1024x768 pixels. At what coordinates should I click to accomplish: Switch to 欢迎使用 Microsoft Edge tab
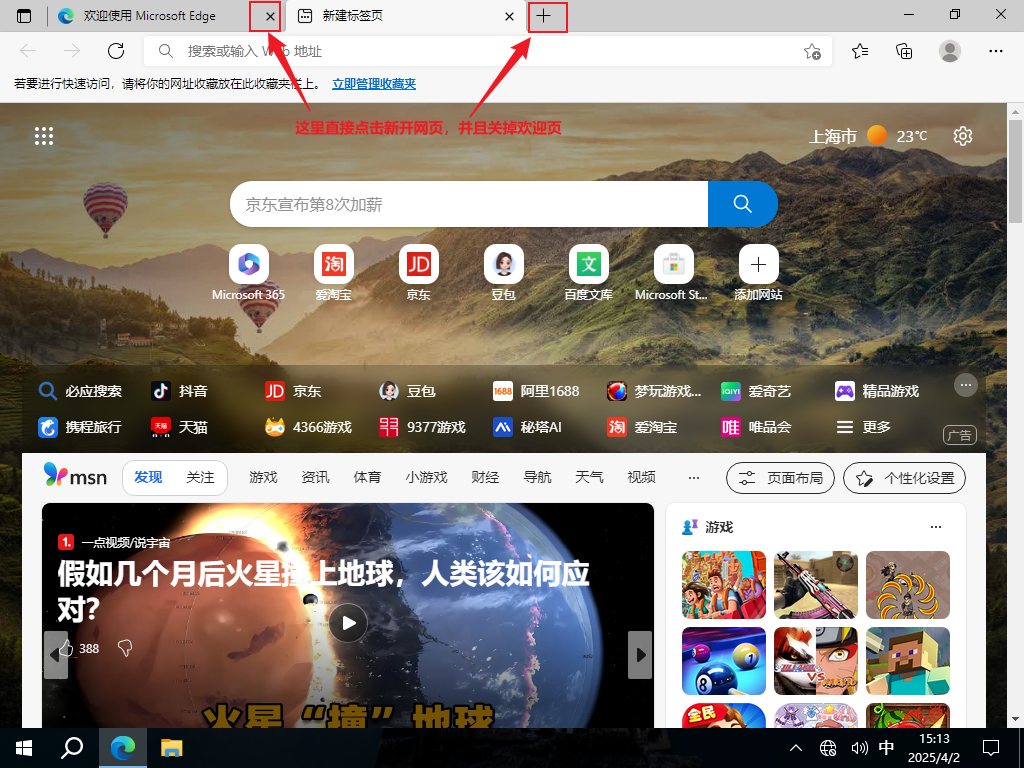click(150, 16)
